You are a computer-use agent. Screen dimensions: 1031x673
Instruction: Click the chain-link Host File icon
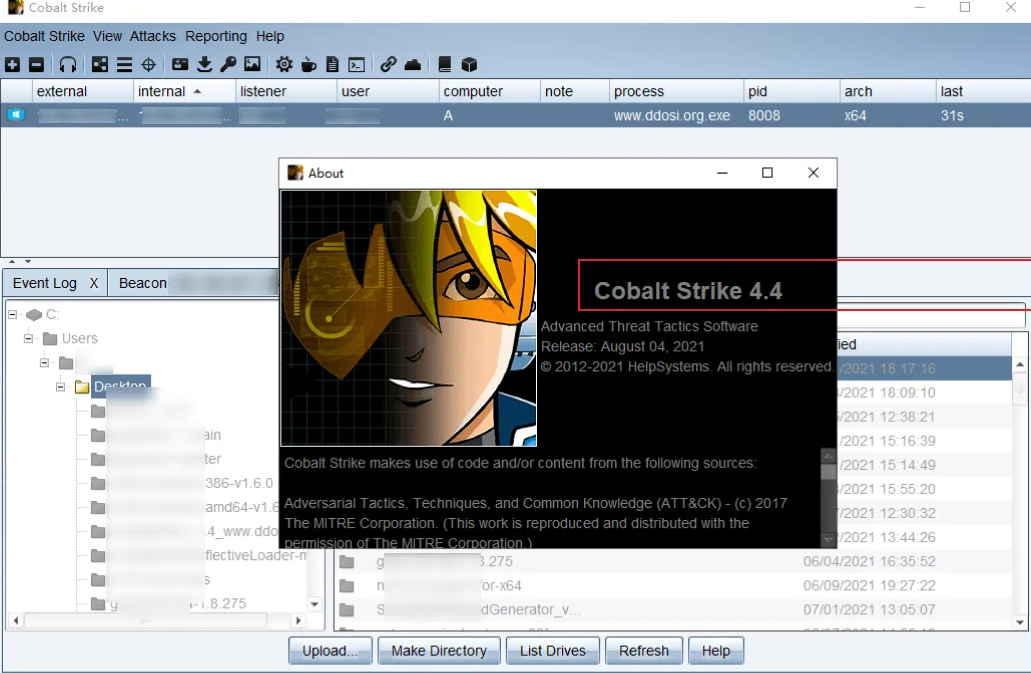click(388, 64)
